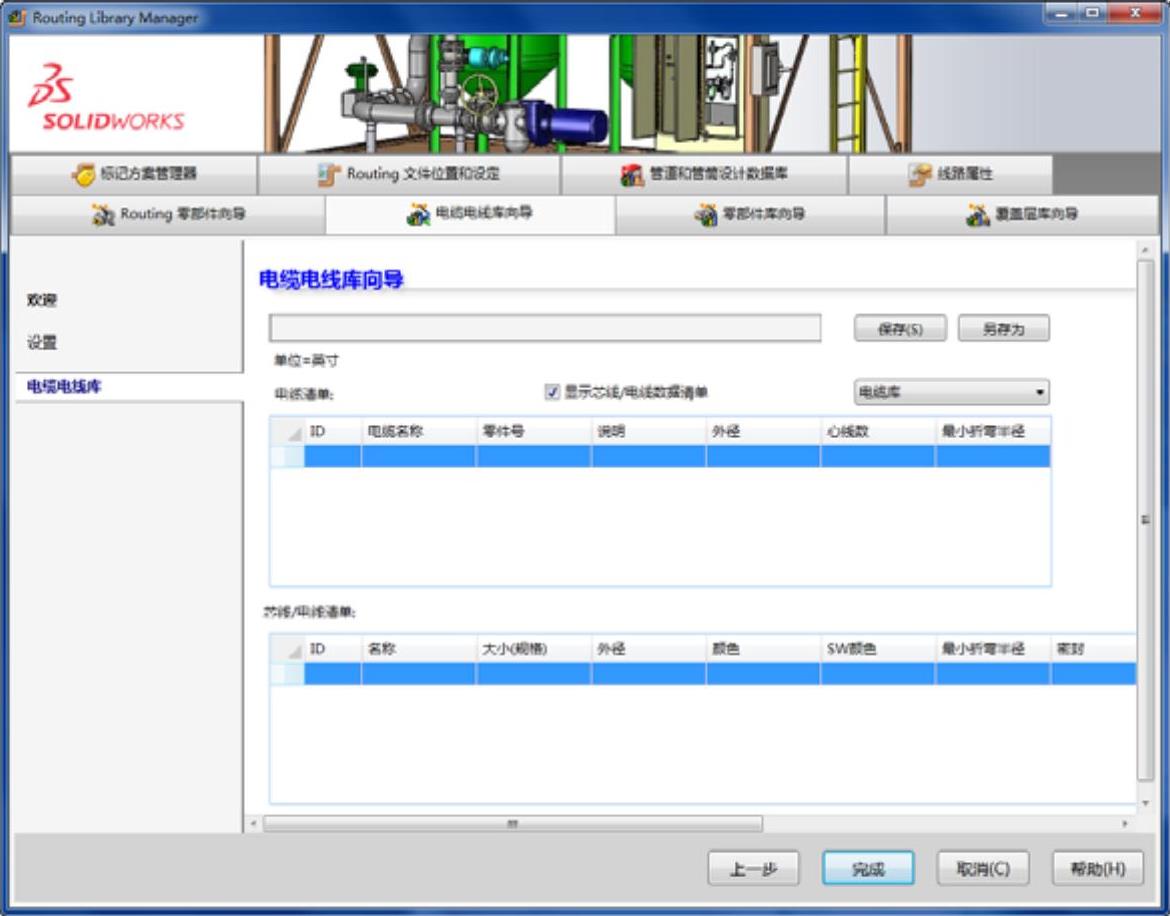The width and height of the screenshot is (1170, 916).
Task: Switch to the 电缆电线库向导 tab
Action: tap(470, 214)
